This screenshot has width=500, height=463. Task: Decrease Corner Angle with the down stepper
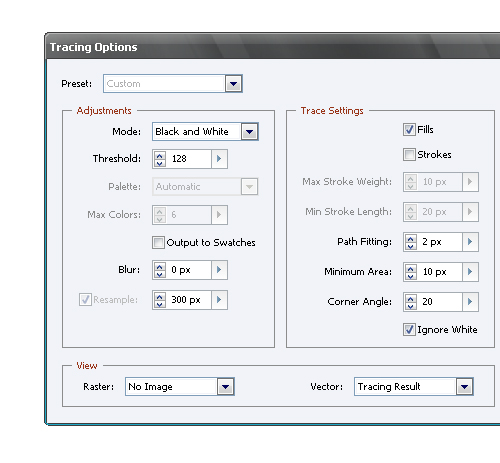click(x=411, y=306)
